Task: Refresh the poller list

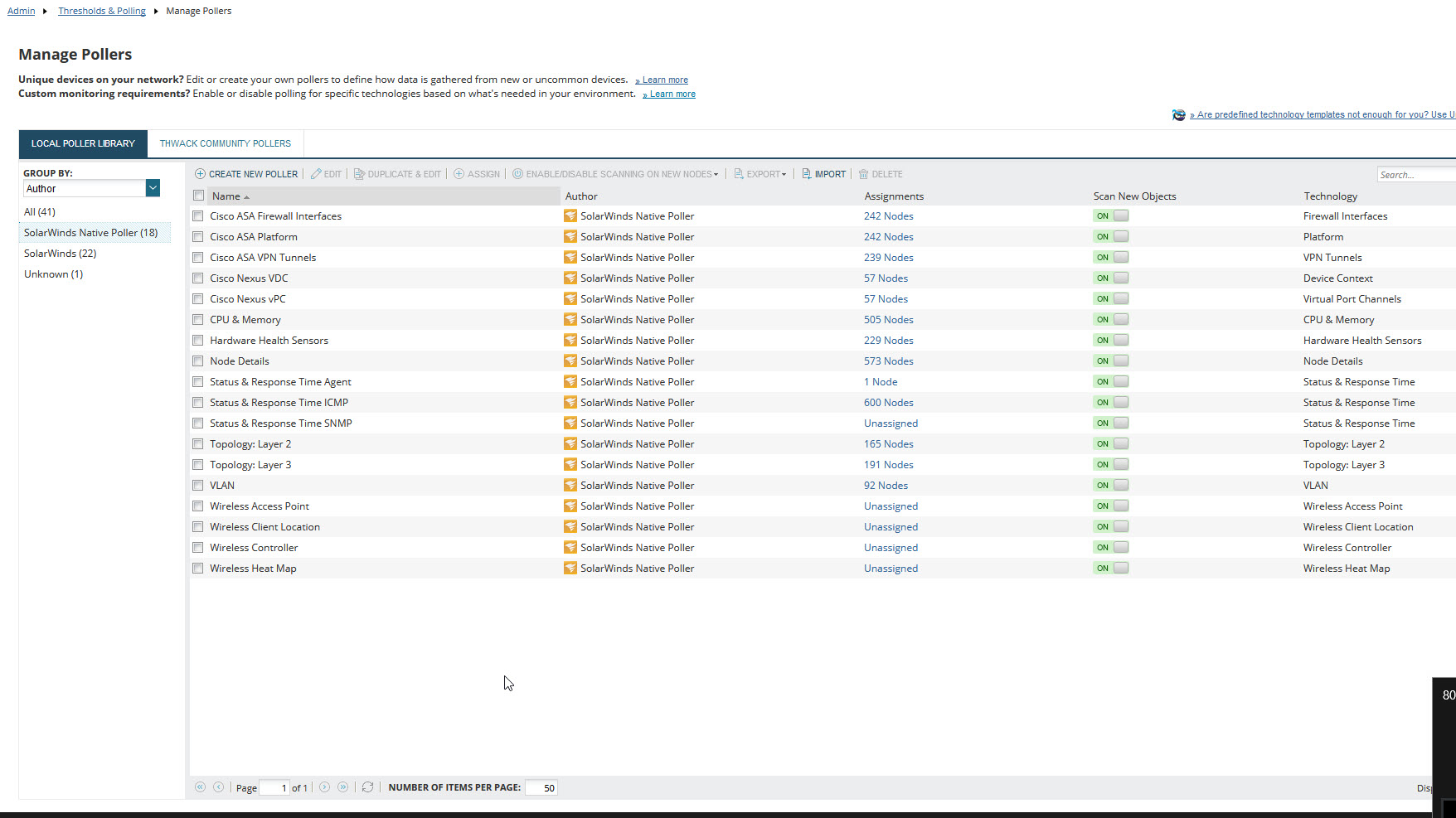Action: tap(367, 787)
